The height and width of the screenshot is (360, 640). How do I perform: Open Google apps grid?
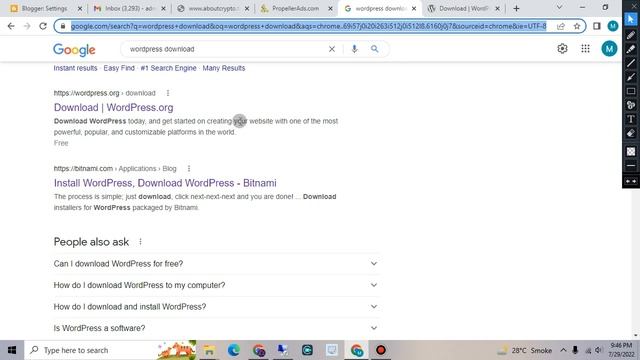point(585,49)
